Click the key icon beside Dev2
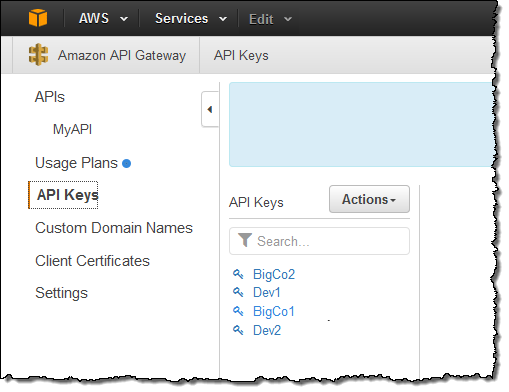The width and height of the screenshot is (509, 392). 238,330
